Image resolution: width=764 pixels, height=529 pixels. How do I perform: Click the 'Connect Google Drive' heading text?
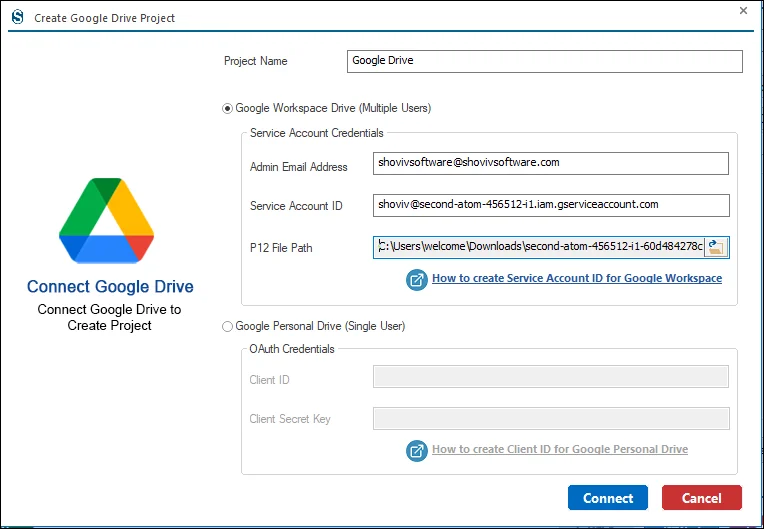point(110,286)
